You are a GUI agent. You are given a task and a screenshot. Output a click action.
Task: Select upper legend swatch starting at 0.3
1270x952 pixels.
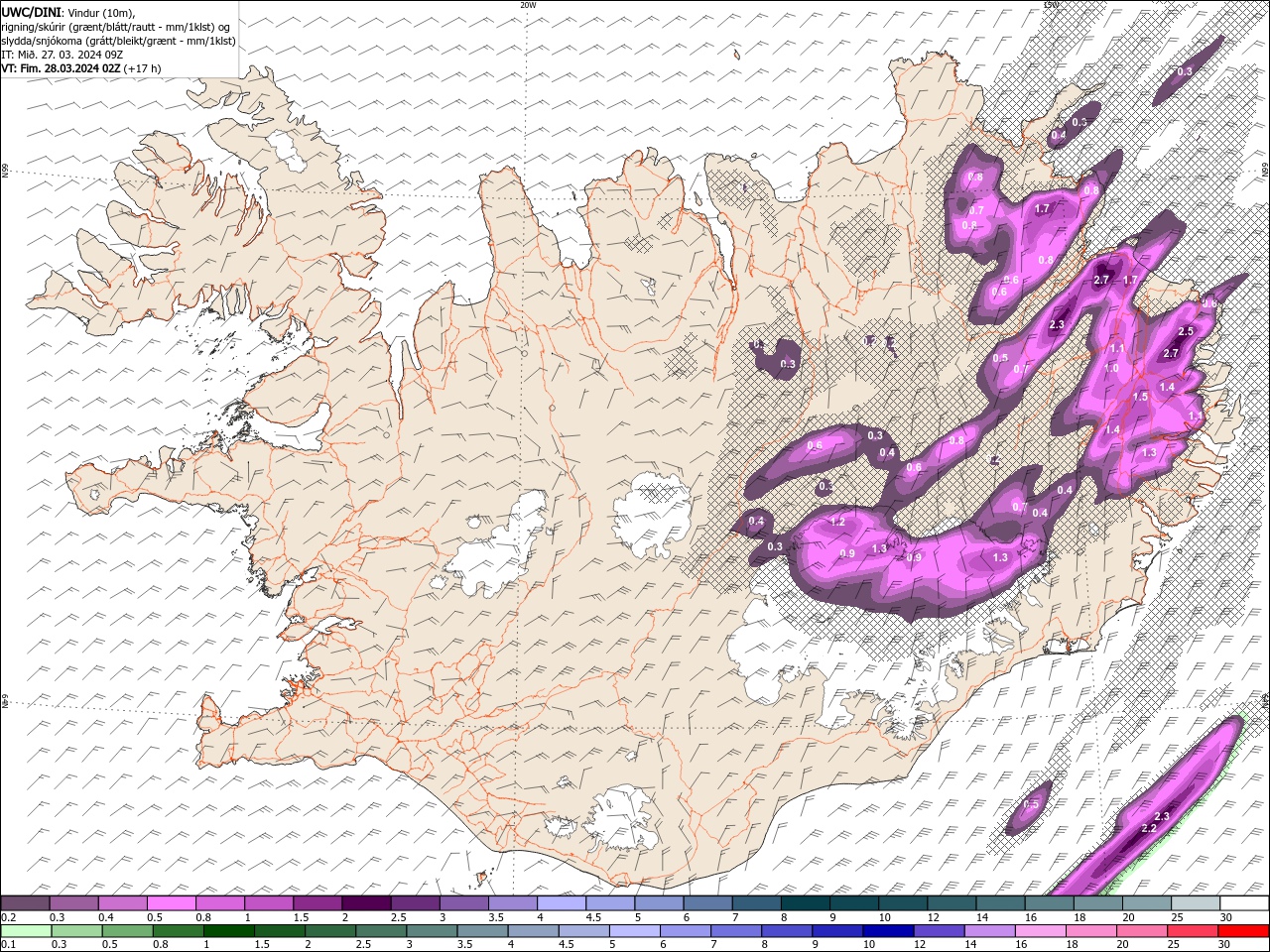pos(73,903)
